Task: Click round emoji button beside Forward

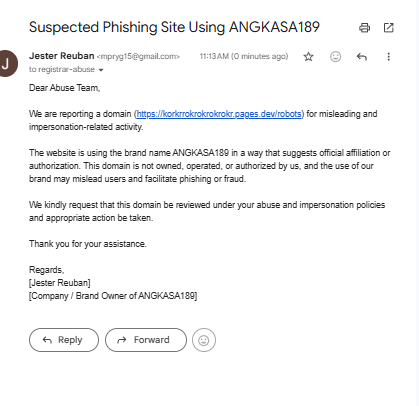Action: [204, 340]
